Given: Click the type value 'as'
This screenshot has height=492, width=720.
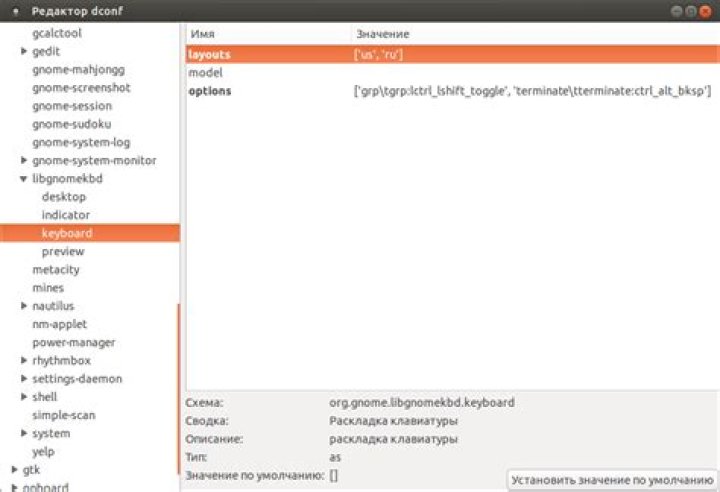Looking at the screenshot, I should point(335,458).
